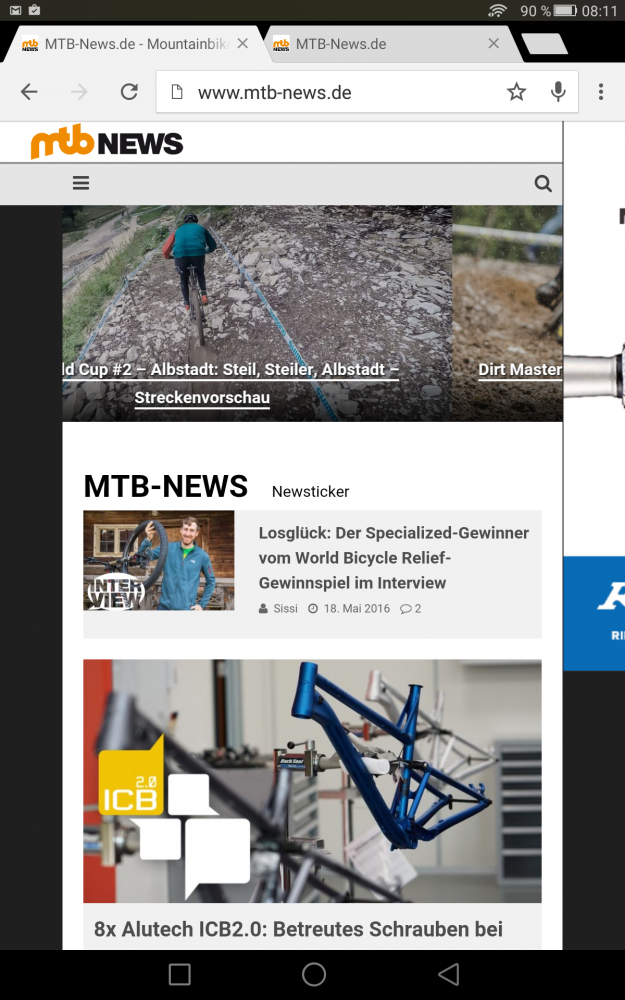
Task: Open the site hamburger navigation menu
Action: pos(81,184)
